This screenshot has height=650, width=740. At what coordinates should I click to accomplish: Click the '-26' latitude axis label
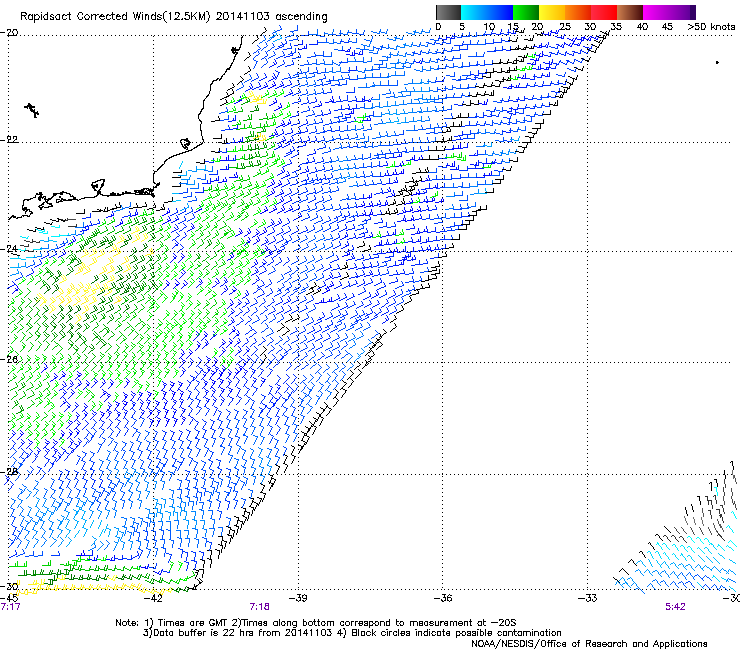click(x=9, y=360)
